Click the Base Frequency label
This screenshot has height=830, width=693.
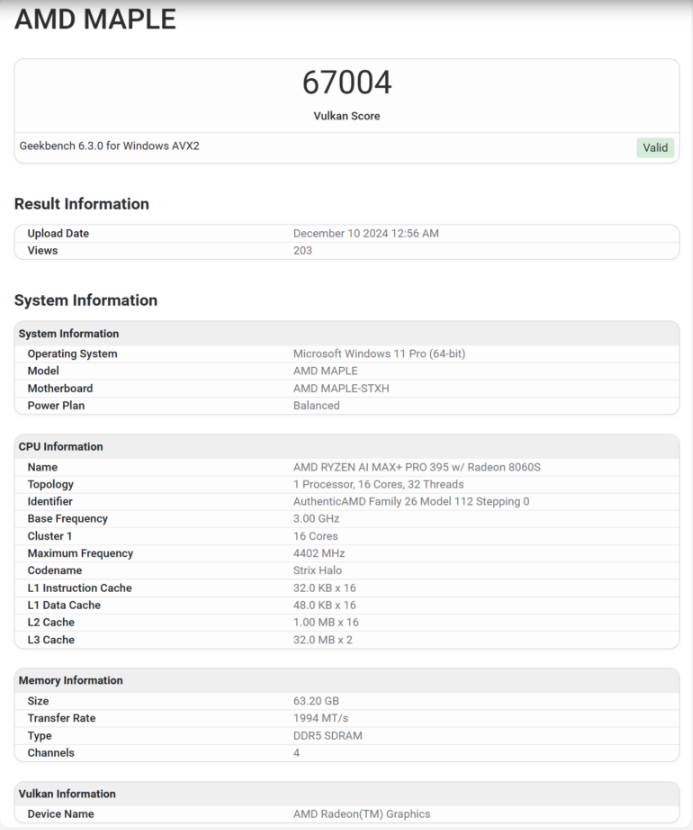click(68, 519)
